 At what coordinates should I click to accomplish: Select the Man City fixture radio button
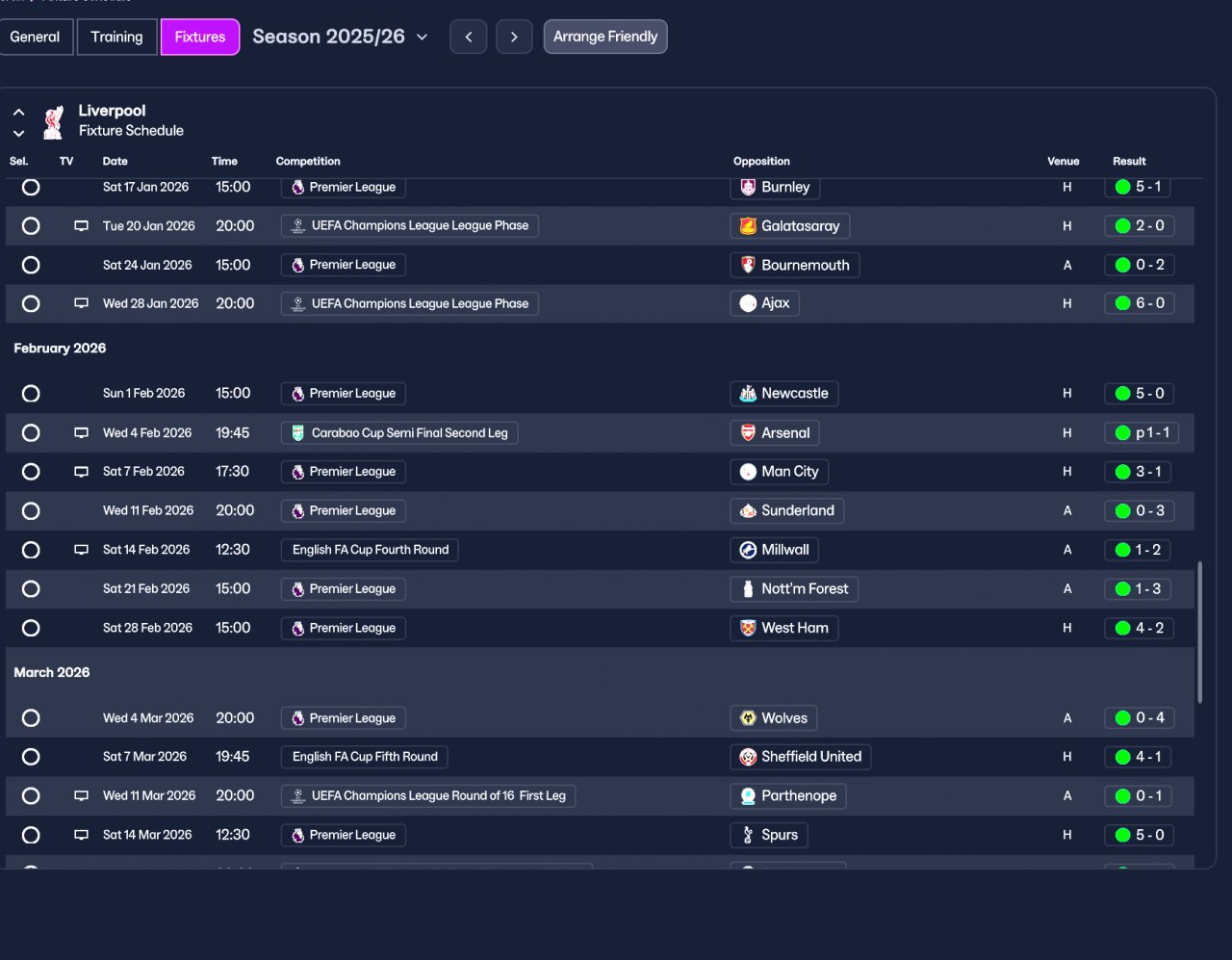click(x=31, y=472)
